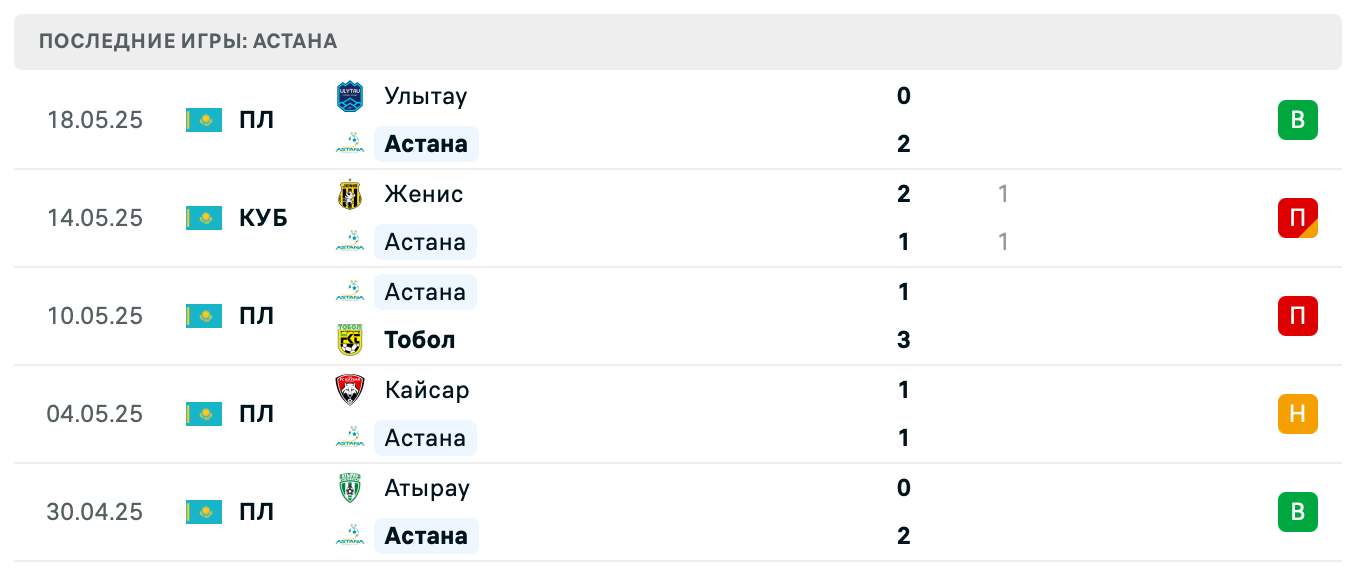1358x578 pixels.
Task: Click the Atyrau club crest icon
Action: tap(349, 488)
